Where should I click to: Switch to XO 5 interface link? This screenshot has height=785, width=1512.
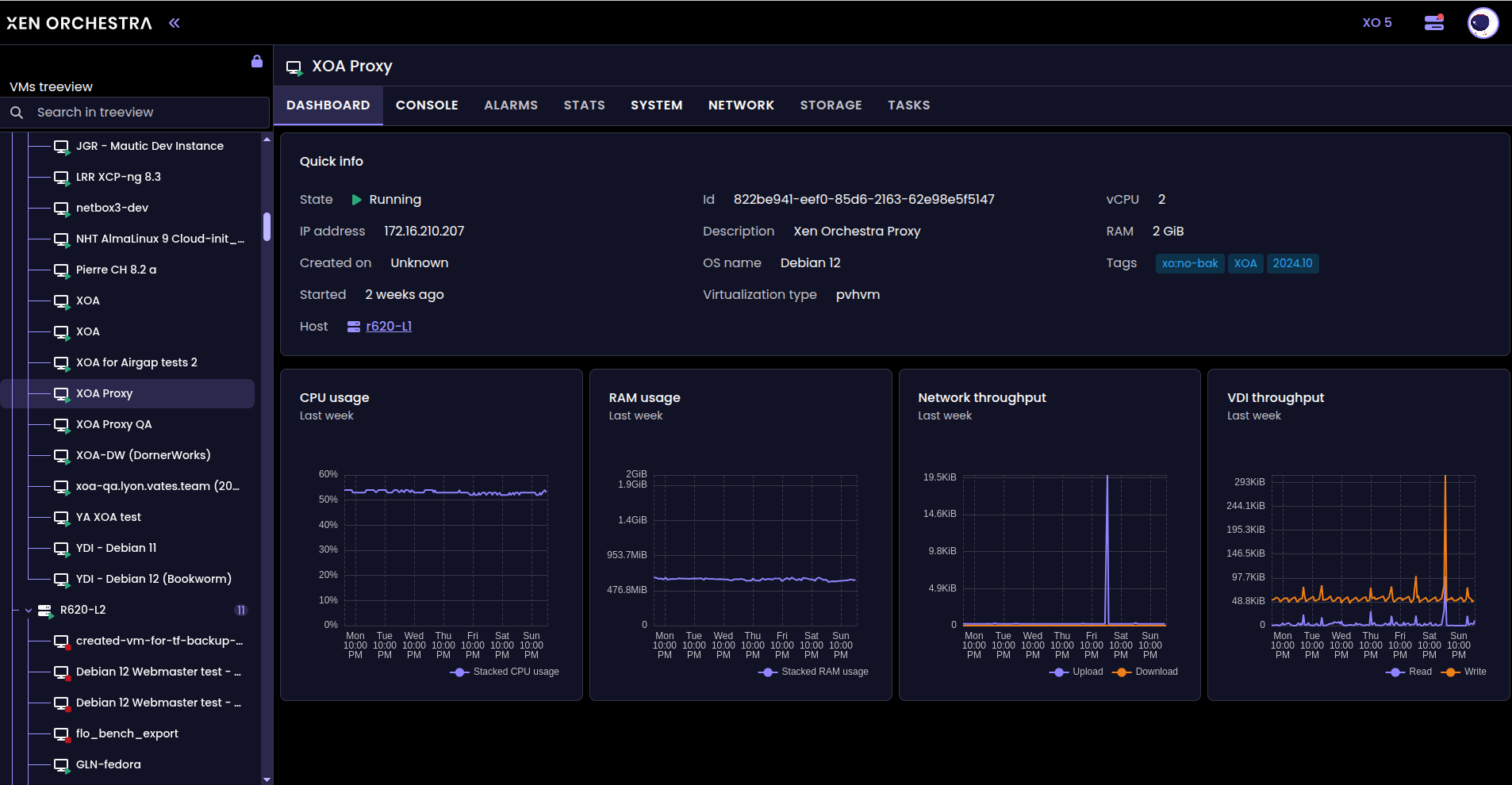pyautogui.click(x=1377, y=23)
